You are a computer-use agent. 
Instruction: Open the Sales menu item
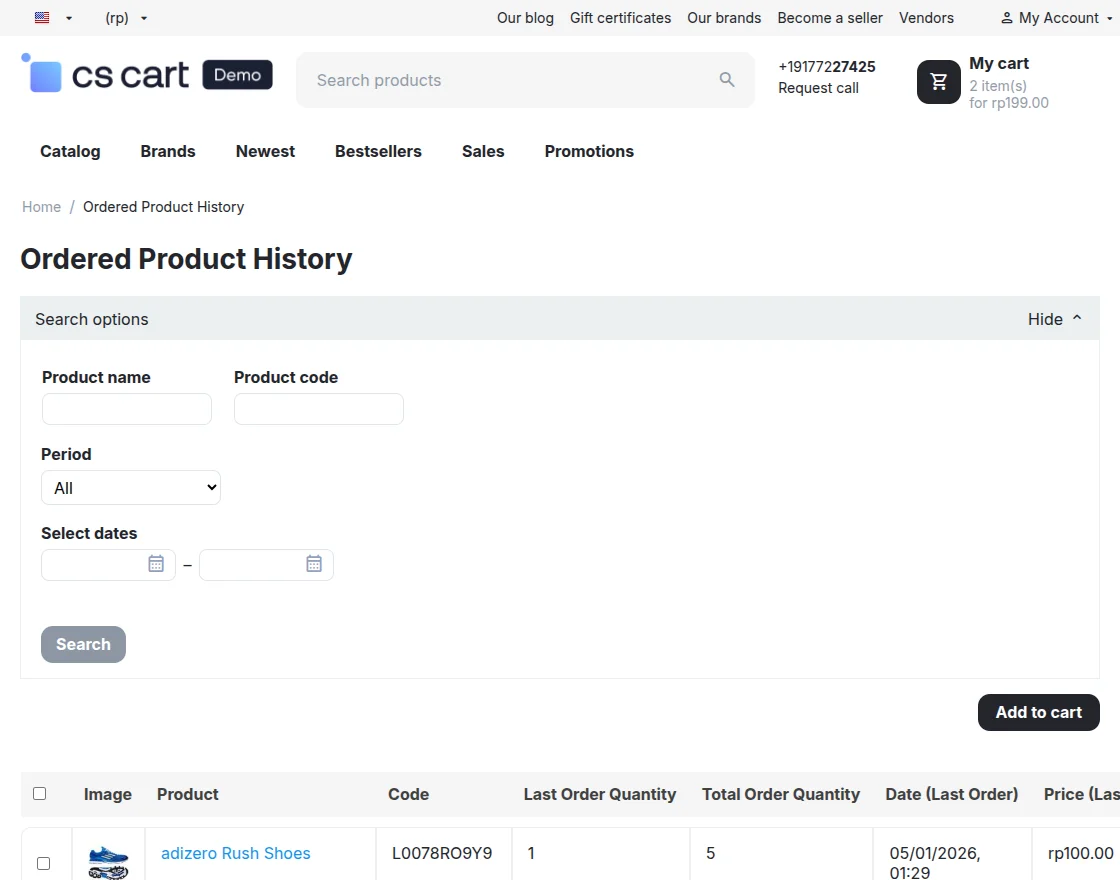click(x=483, y=151)
